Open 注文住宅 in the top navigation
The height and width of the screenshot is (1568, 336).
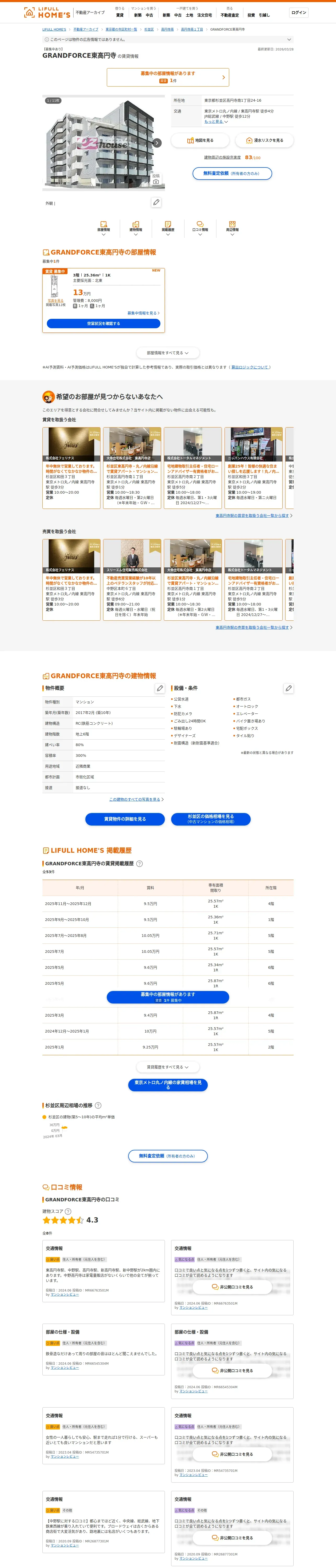pyautogui.click(x=204, y=15)
